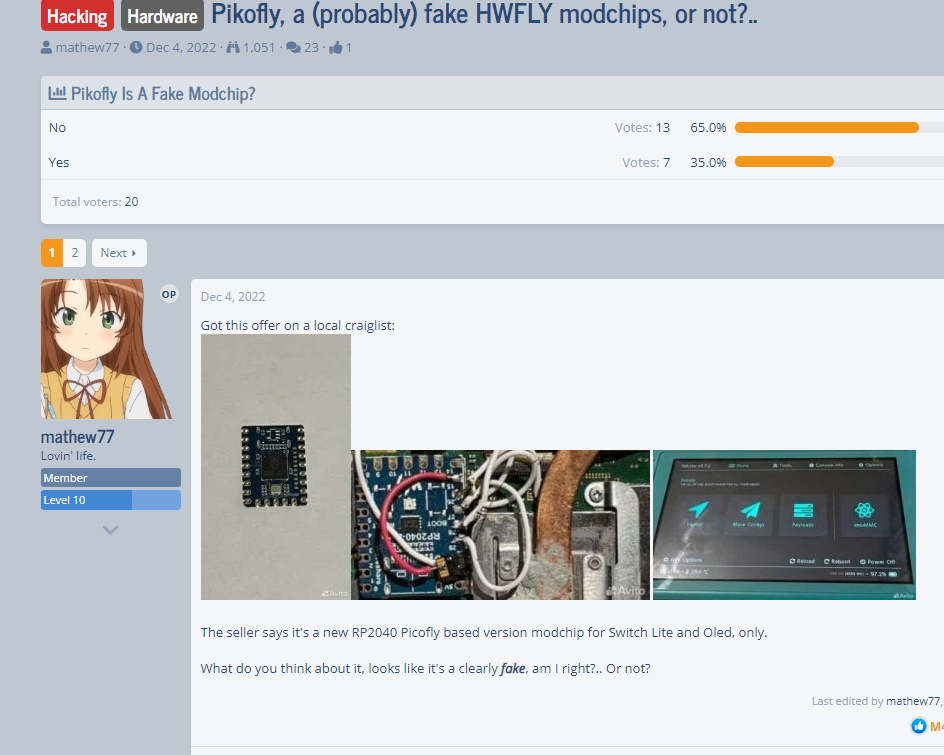Open the modchip board photo thumbnail

point(276,466)
